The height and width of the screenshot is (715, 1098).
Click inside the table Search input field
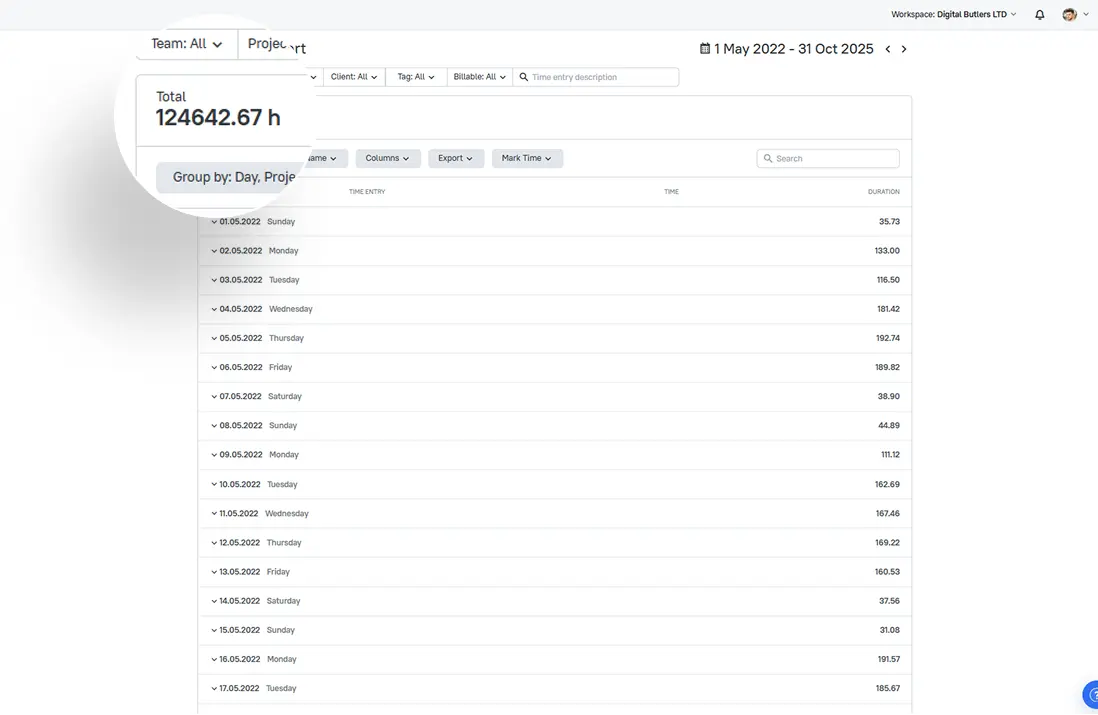click(x=830, y=158)
